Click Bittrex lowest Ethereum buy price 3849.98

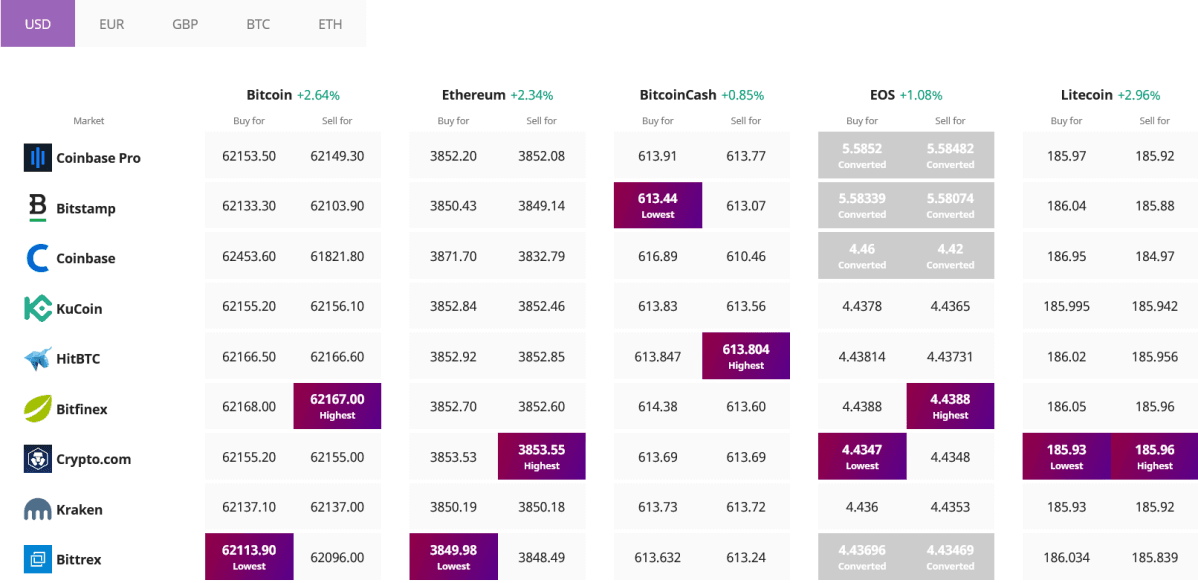(454, 556)
